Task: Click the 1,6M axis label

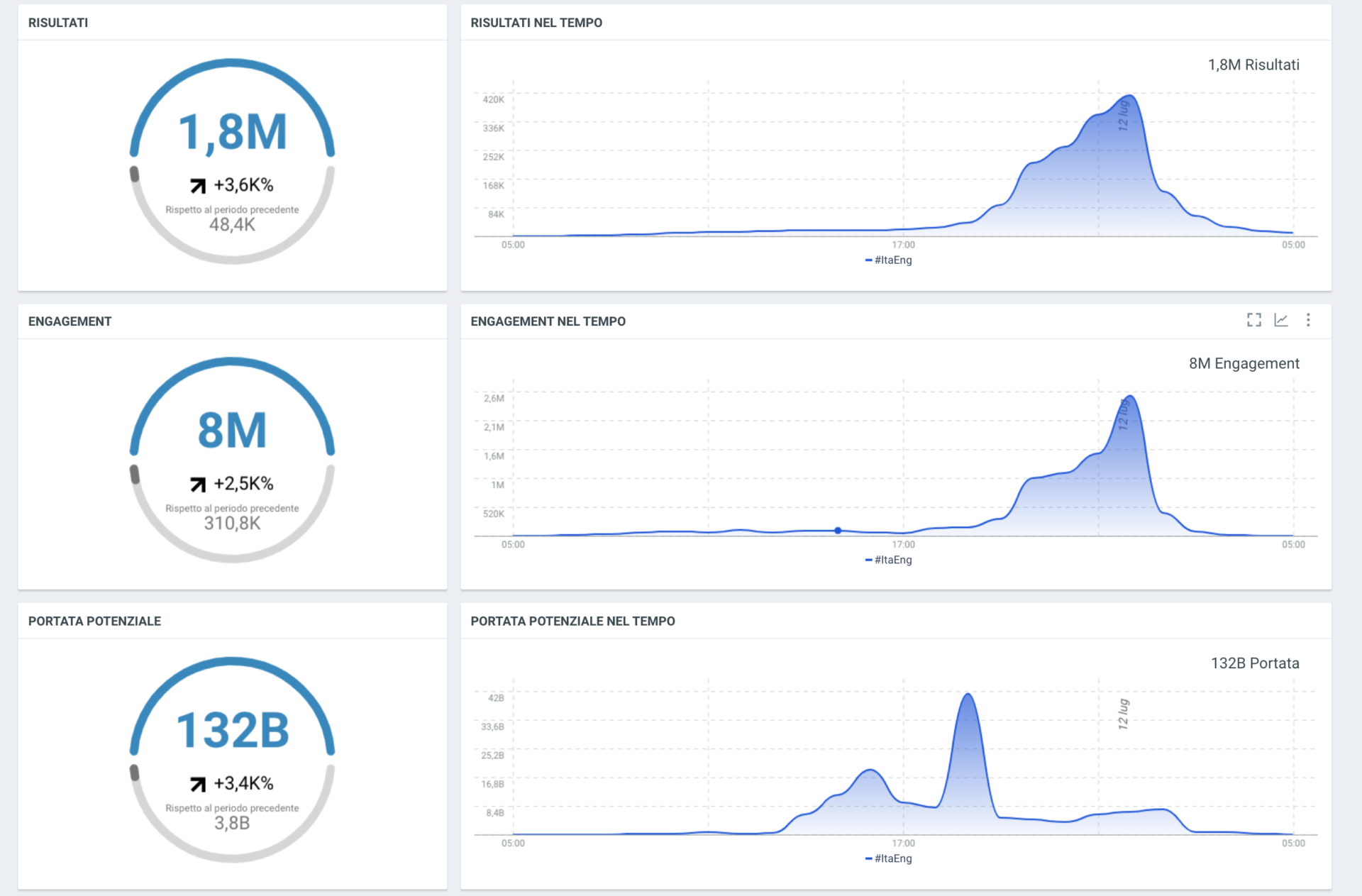Action: (x=494, y=456)
